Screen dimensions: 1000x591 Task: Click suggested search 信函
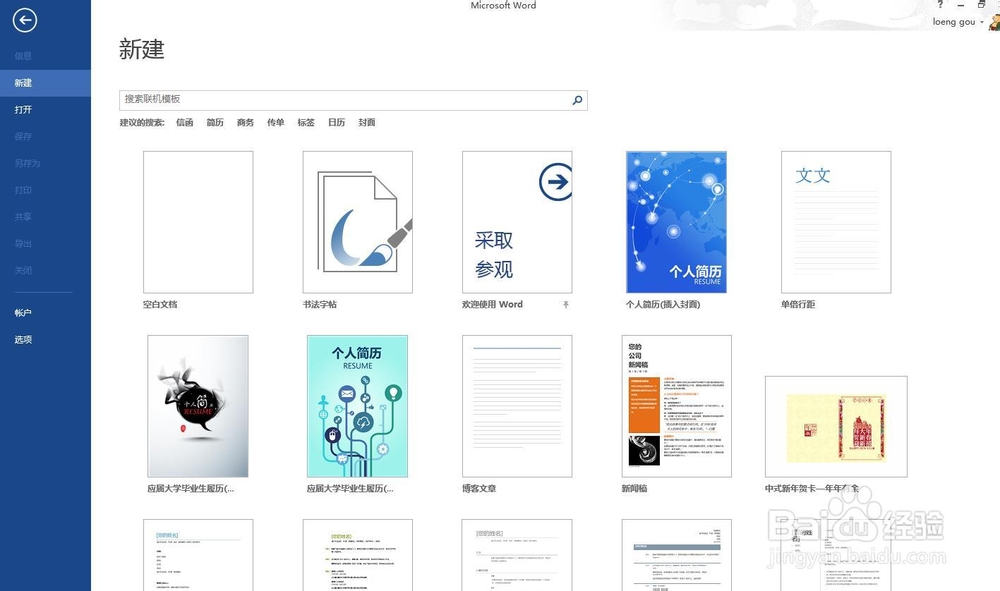tap(185, 122)
